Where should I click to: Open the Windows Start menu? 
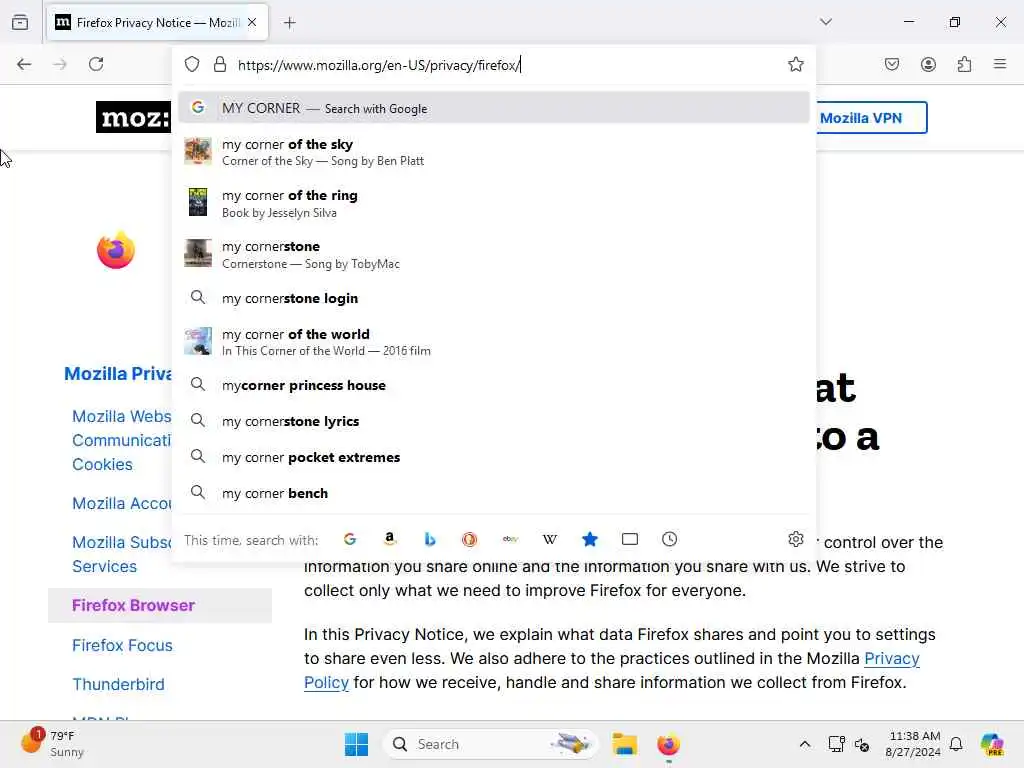[357, 744]
